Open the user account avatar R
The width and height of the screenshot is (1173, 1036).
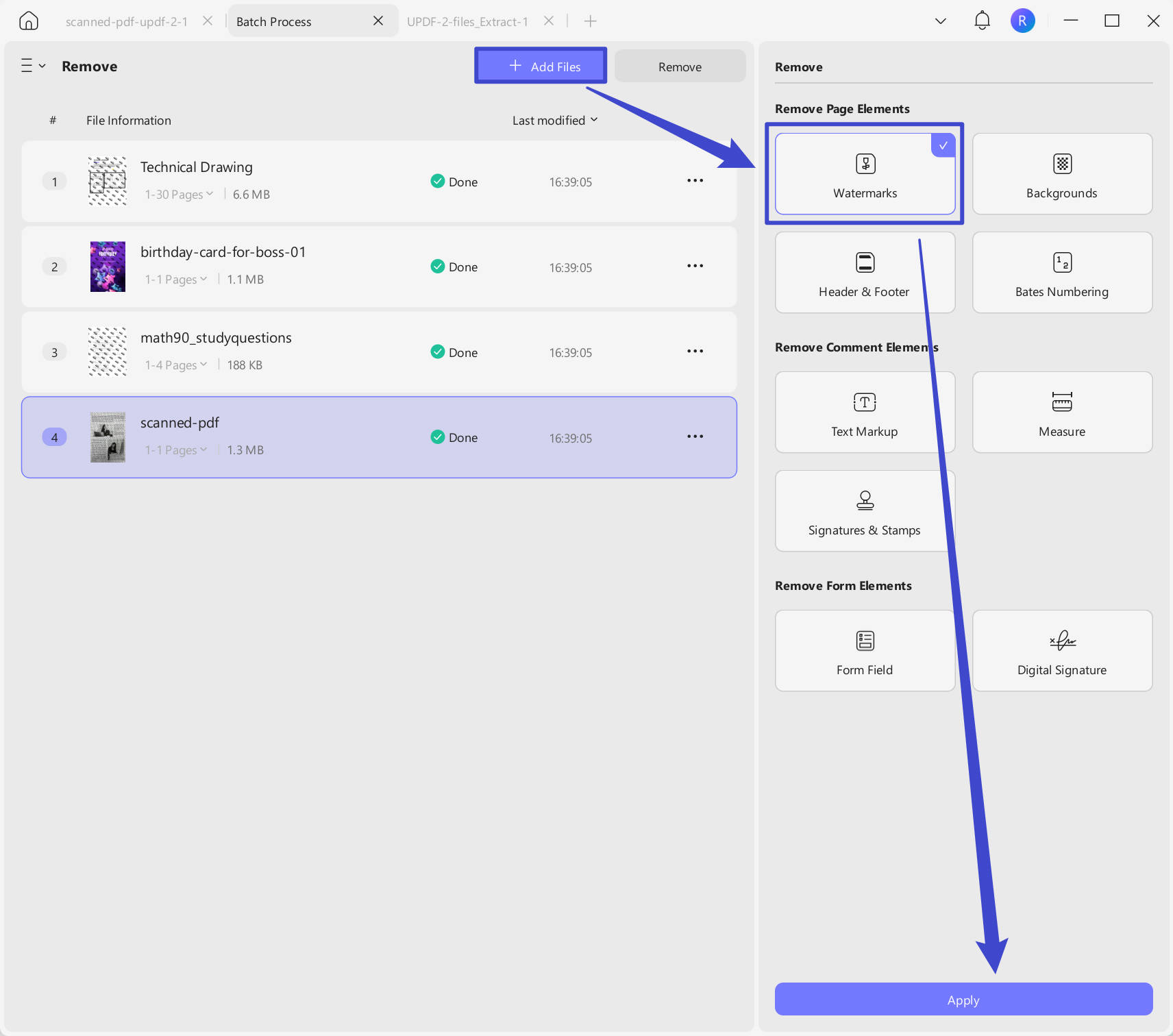pyautogui.click(x=1022, y=21)
